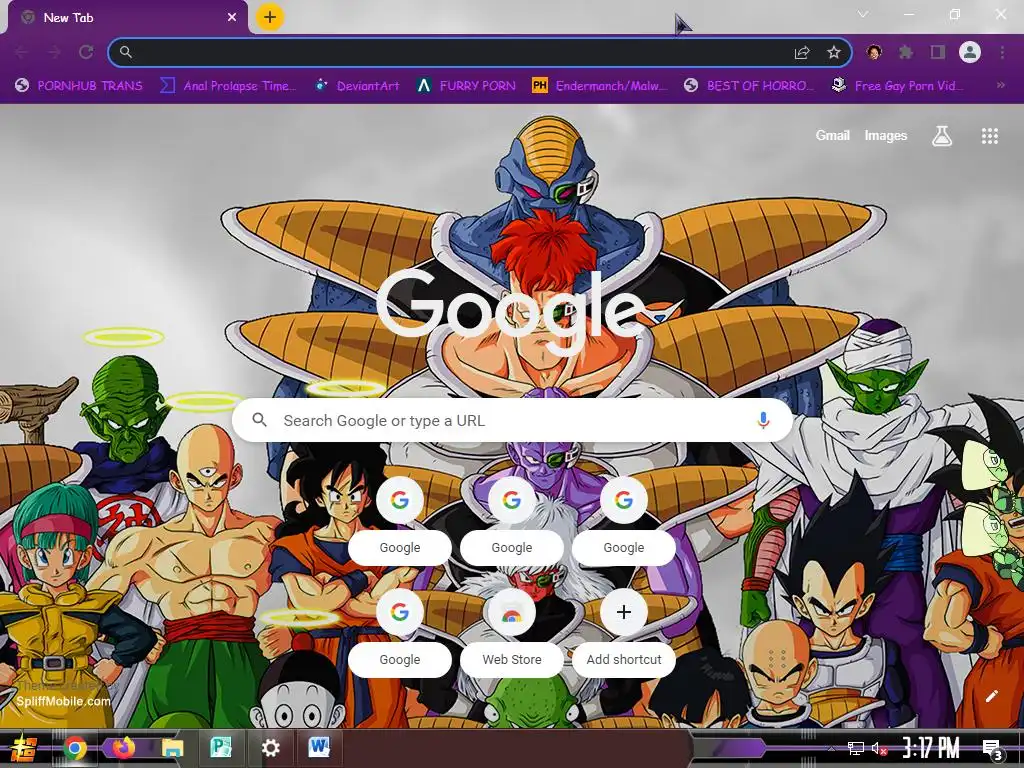Go back with the back arrow
This screenshot has width=1024, height=768.
pos(22,52)
